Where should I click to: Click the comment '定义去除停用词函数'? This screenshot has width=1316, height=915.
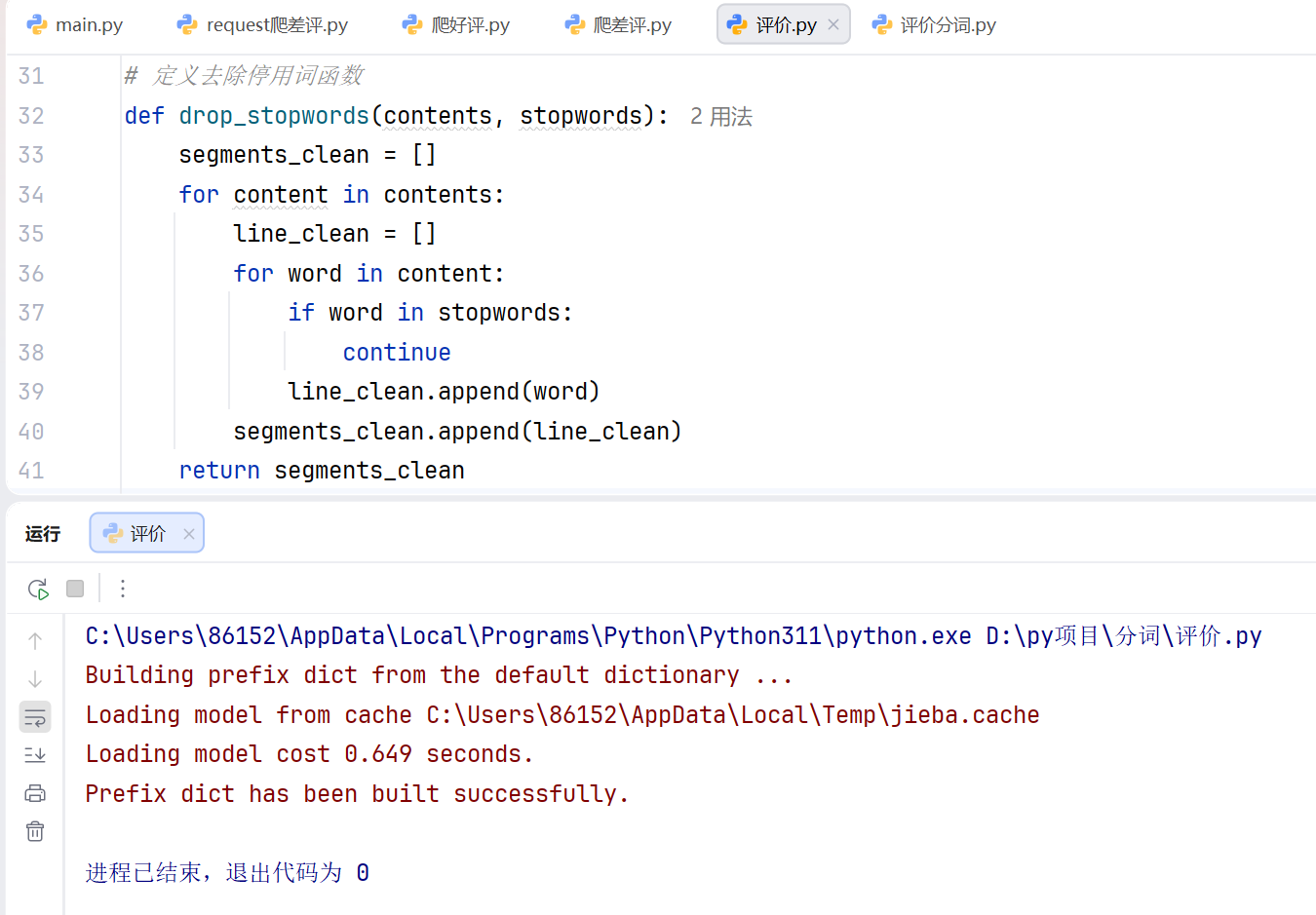point(258,76)
